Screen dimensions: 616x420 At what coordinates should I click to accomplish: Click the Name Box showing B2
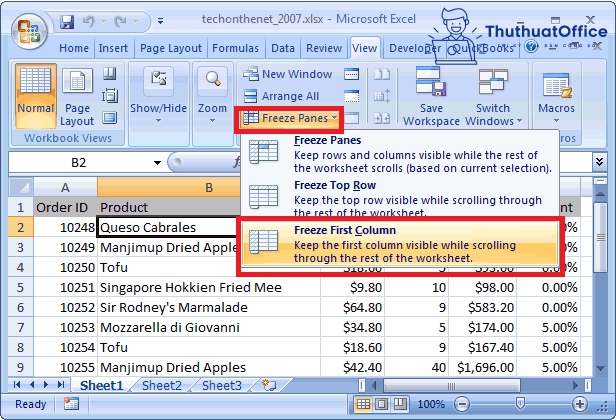(x=79, y=163)
